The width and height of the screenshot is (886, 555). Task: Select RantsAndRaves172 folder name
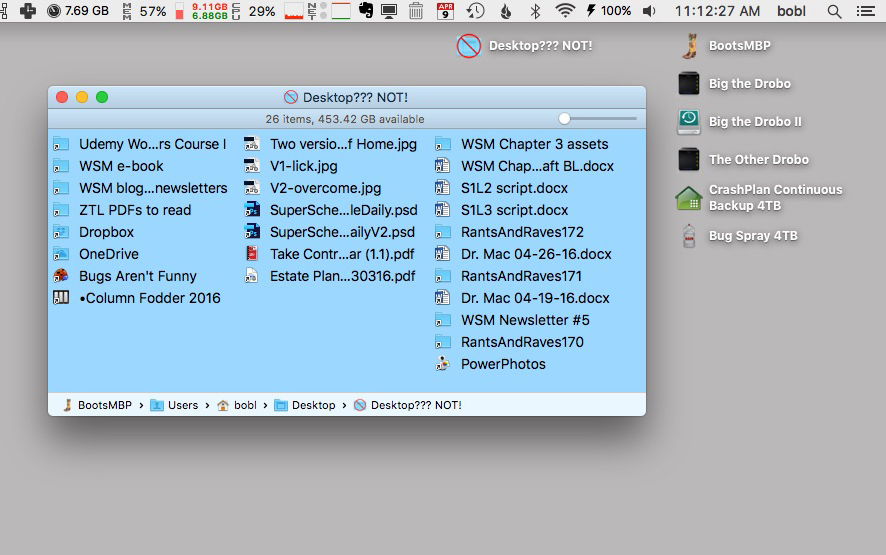[522, 232]
